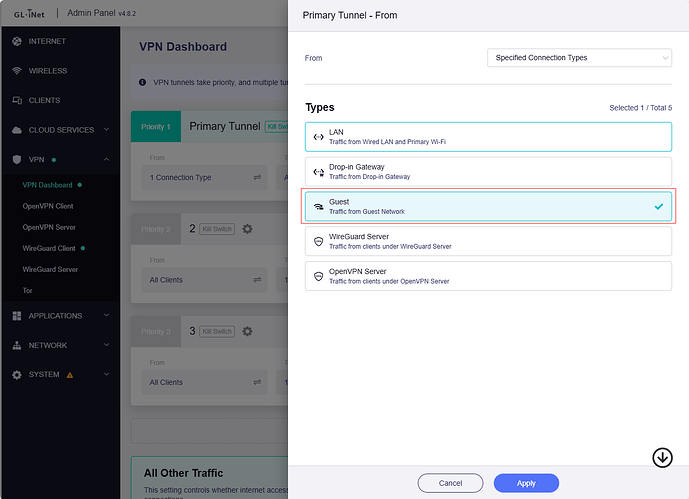Select the LAN connection type
The image size is (689, 499).
[x=488, y=137]
